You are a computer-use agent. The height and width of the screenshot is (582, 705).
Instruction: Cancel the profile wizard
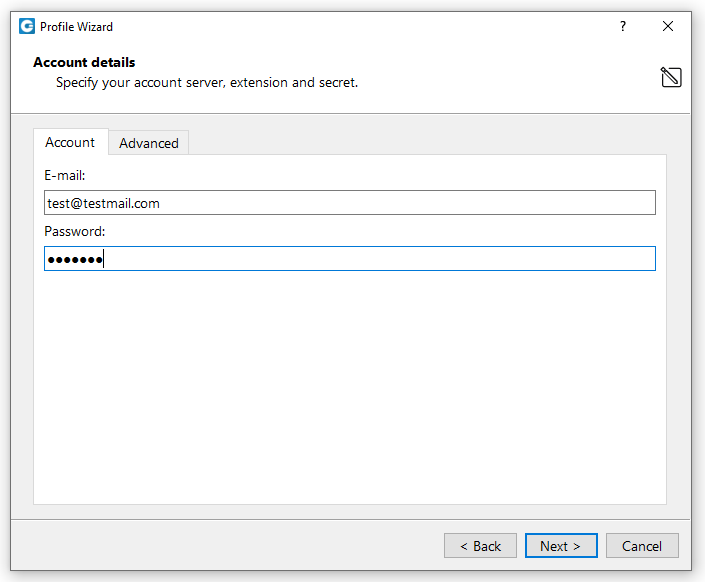point(642,546)
